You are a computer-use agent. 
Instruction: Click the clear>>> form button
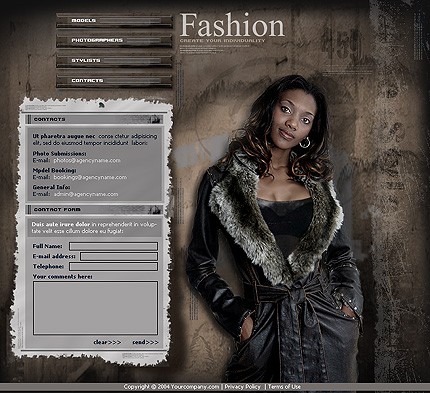point(107,342)
